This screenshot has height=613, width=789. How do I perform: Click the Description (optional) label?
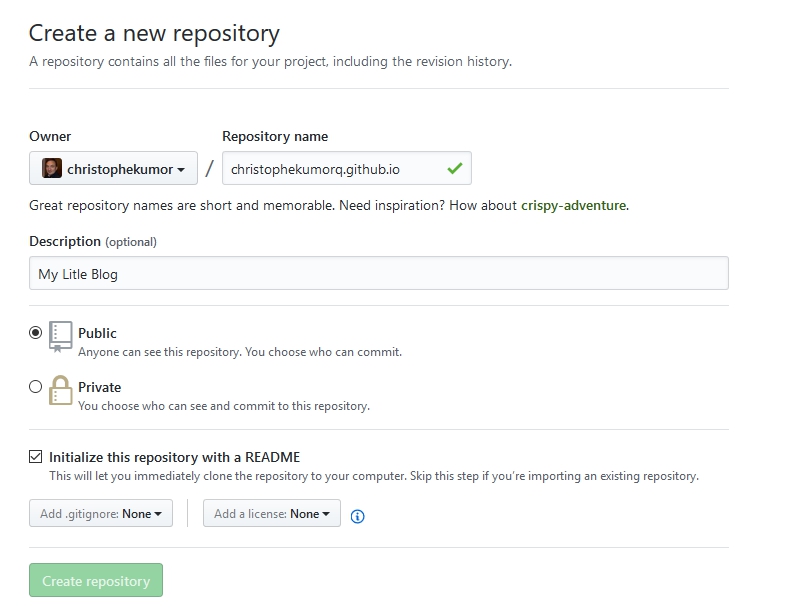pos(93,242)
